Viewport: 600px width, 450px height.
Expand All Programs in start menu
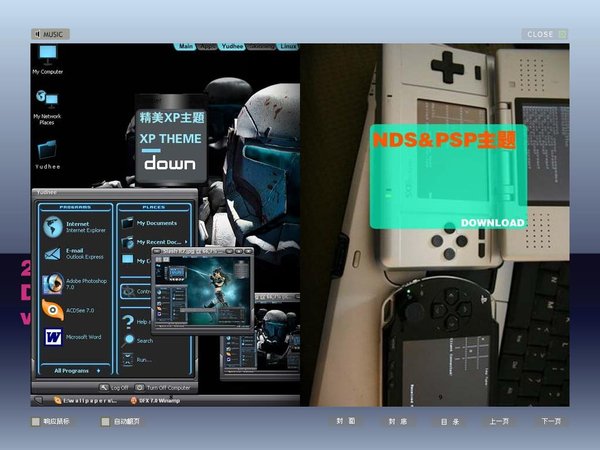[75, 371]
